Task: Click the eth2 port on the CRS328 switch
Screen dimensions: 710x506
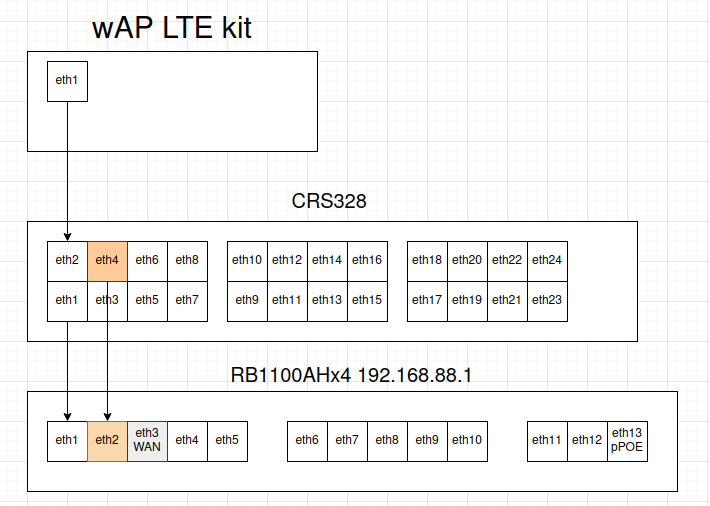Action: click(x=67, y=261)
